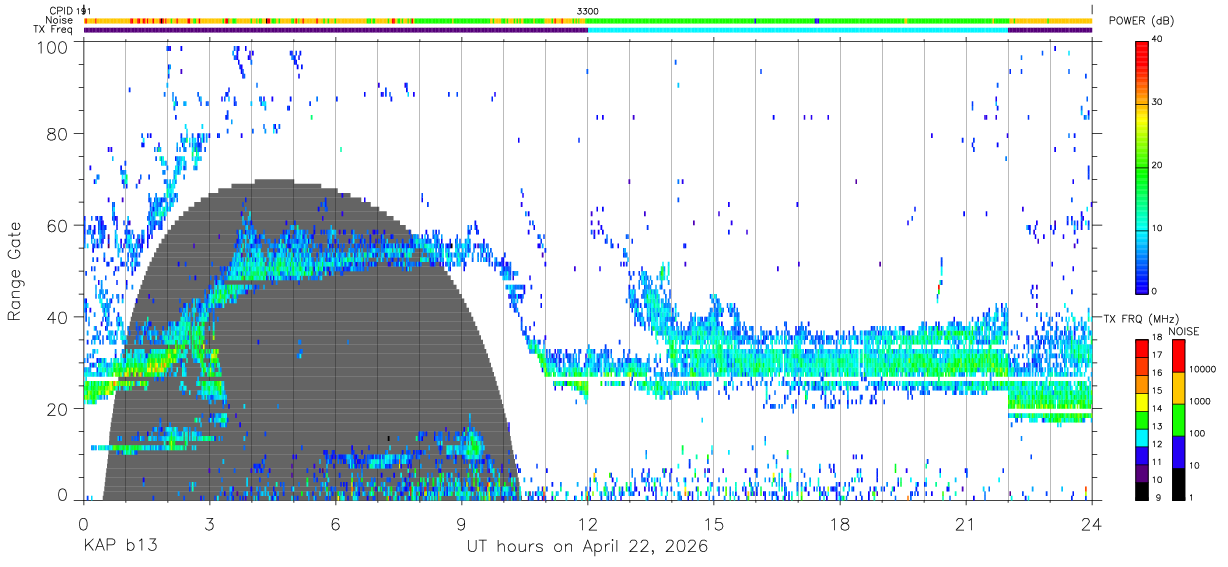Click the 18 tick on UT hours axis
The width and height of the screenshot is (1228, 567).
pyautogui.click(x=840, y=525)
